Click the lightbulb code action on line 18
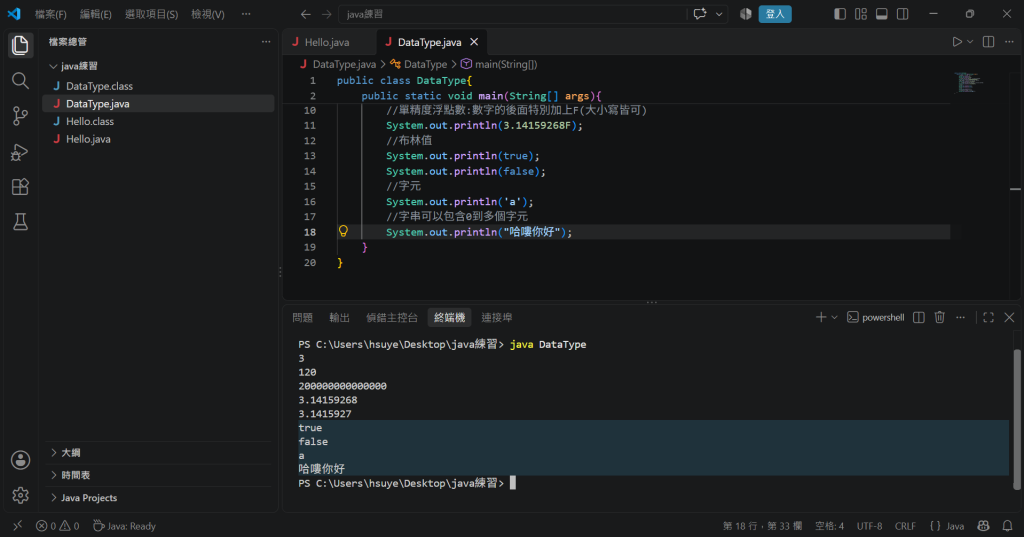Viewport: 1024px width, 537px height. pyautogui.click(x=343, y=231)
